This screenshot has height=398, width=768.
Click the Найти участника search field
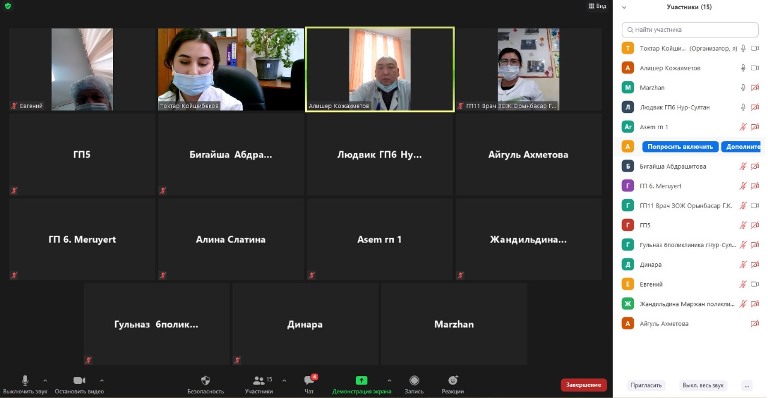click(x=690, y=30)
